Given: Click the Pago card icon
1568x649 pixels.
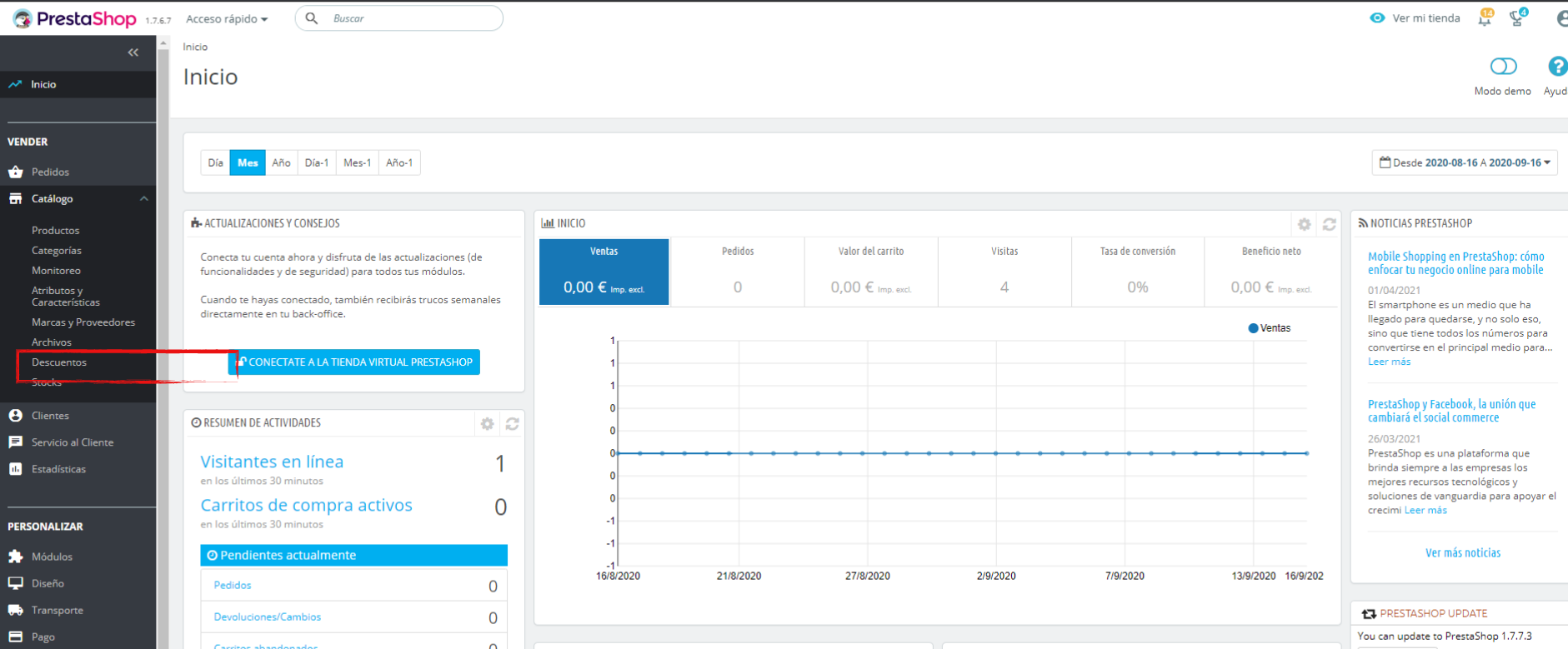Looking at the screenshot, I should [x=16, y=637].
